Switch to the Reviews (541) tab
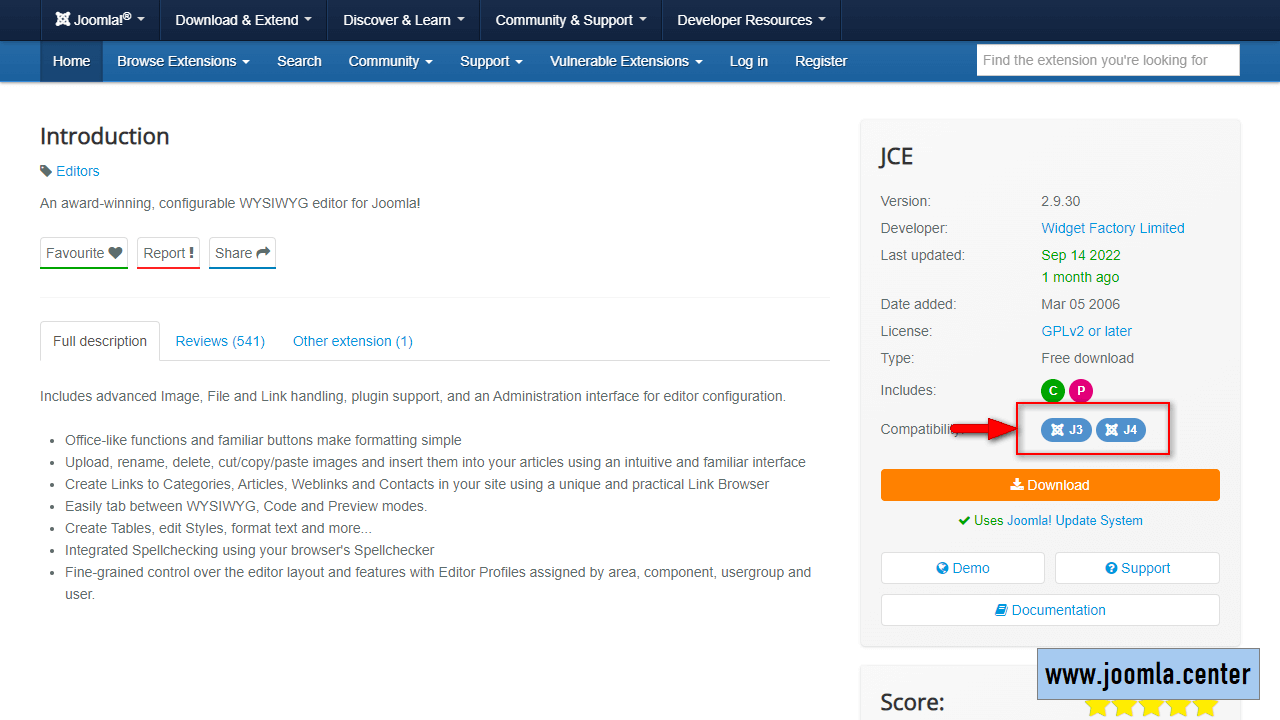This screenshot has width=1280, height=720. (x=220, y=341)
